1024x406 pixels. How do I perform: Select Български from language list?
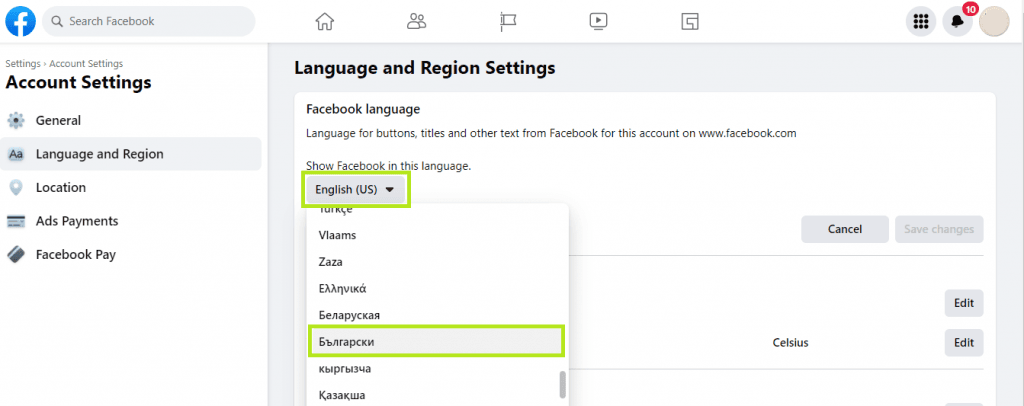click(x=436, y=341)
